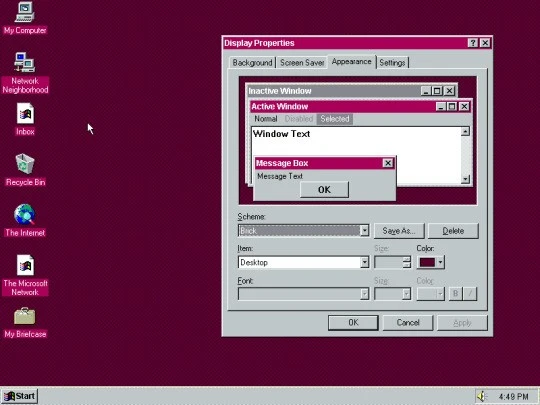Switch to the Background tab
Viewport: 540px width, 405px height.
(252, 63)
